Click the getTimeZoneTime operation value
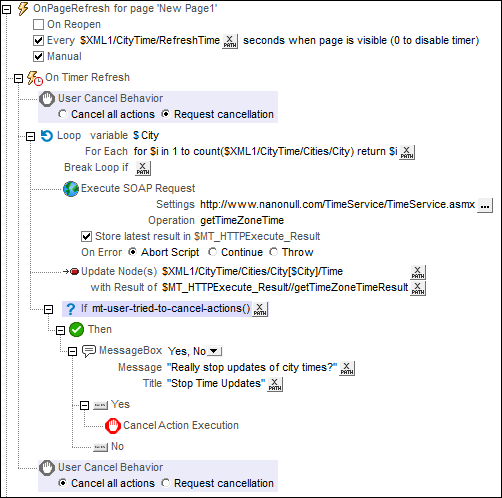Image resolution: width=502 pixels, height=498 pixels. pos(242,220)
